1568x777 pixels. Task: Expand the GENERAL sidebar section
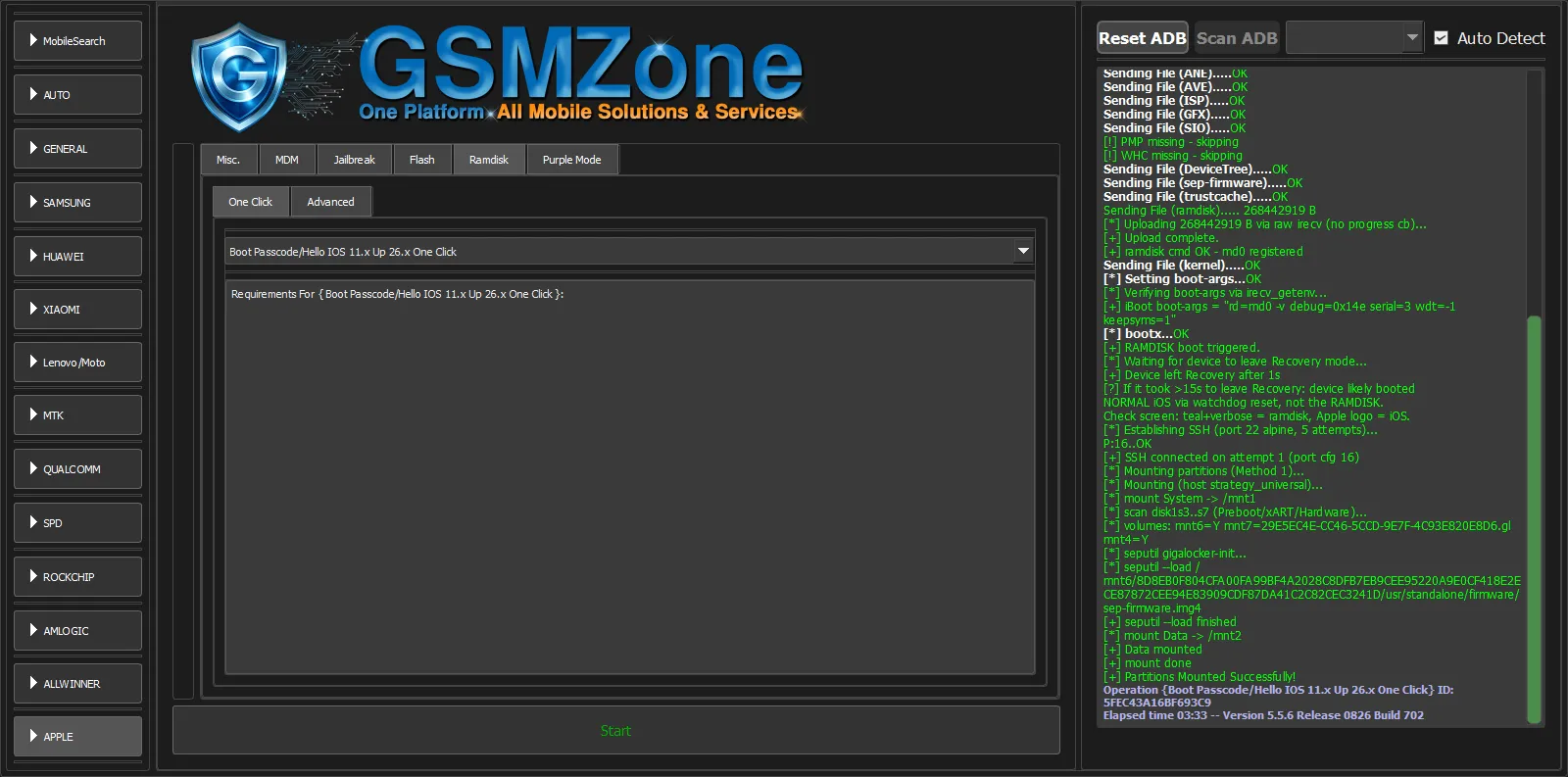(x=77, y=149)
